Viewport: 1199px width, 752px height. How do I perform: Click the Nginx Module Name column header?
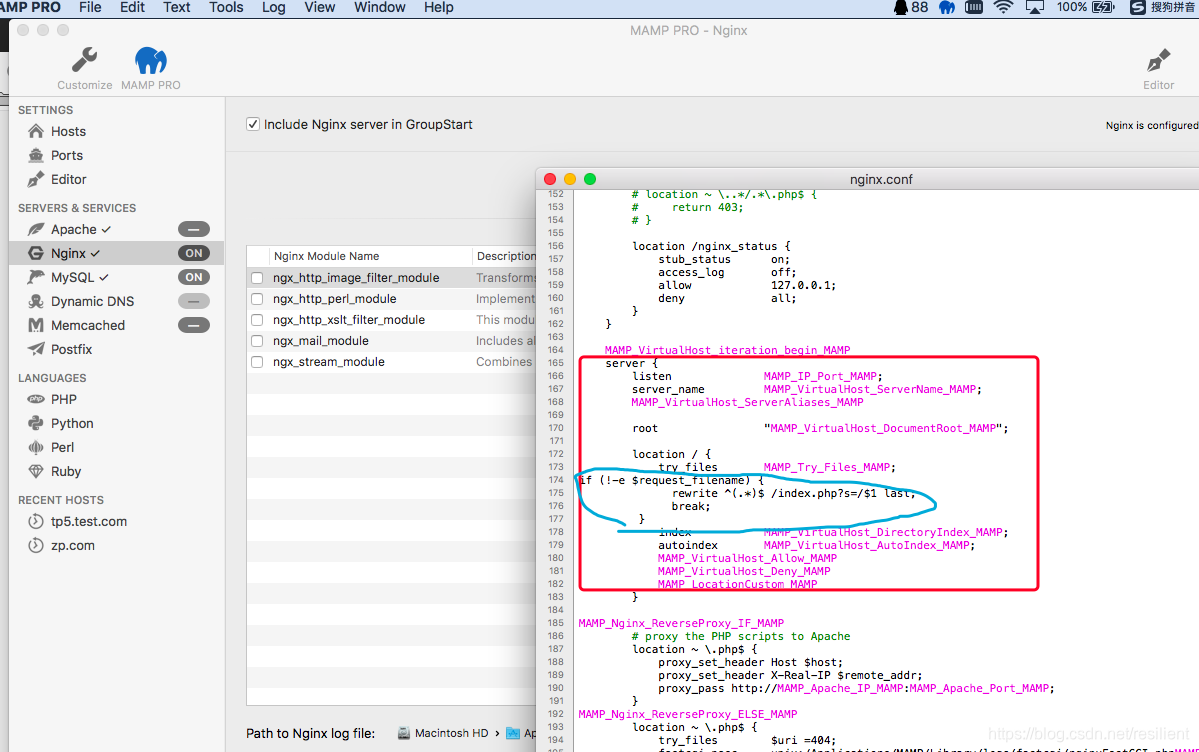327,256
